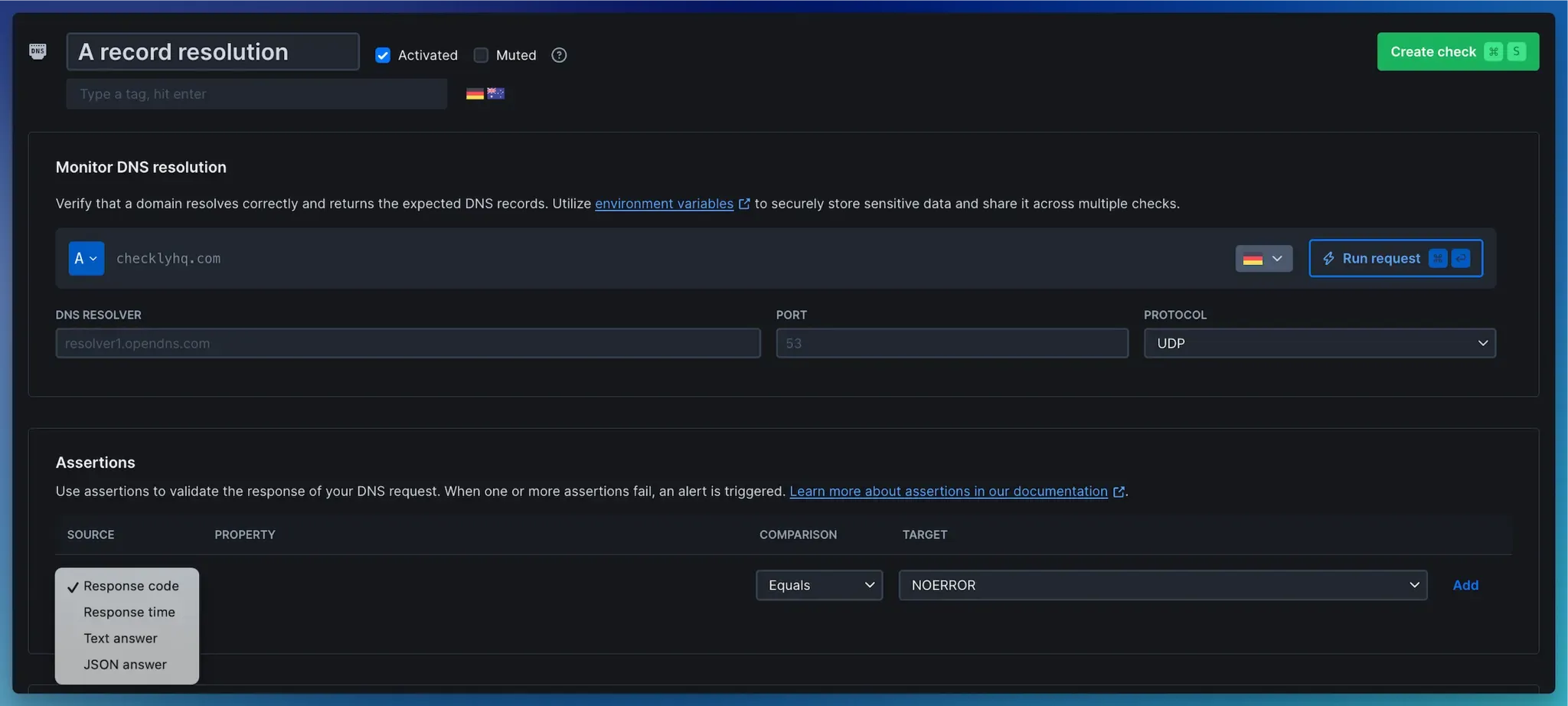Screen dimensions: 1568x706
Task: Pick Text answer from source list
Action: point(120,639)
